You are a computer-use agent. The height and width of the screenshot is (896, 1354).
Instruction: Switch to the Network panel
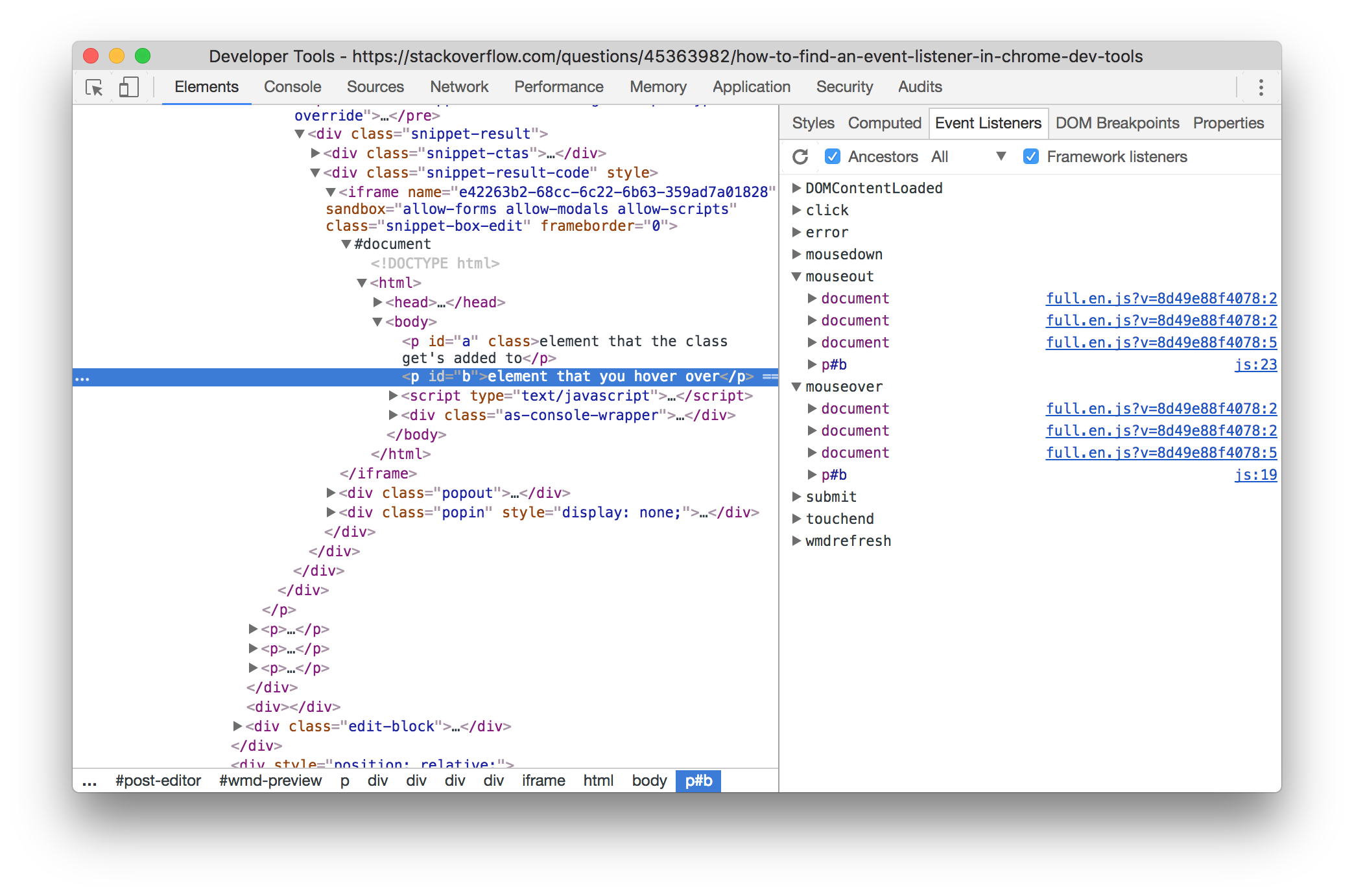(459, 86)
